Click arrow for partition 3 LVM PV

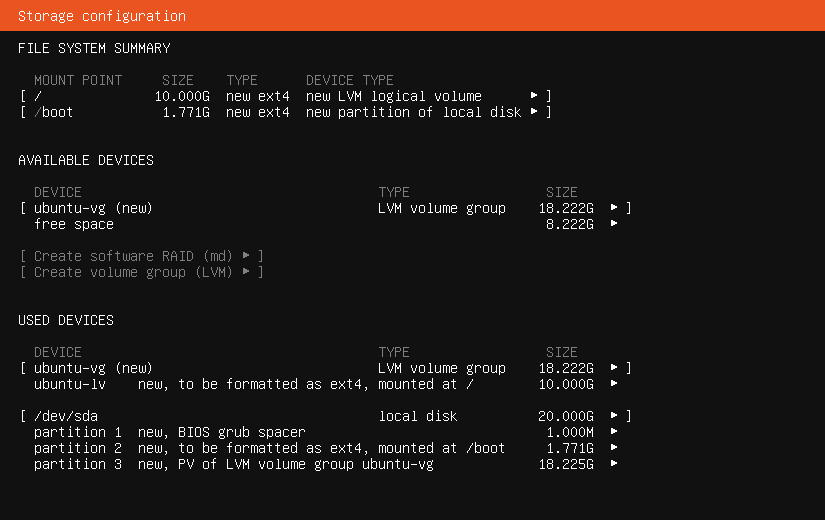(x=614, y=464)
